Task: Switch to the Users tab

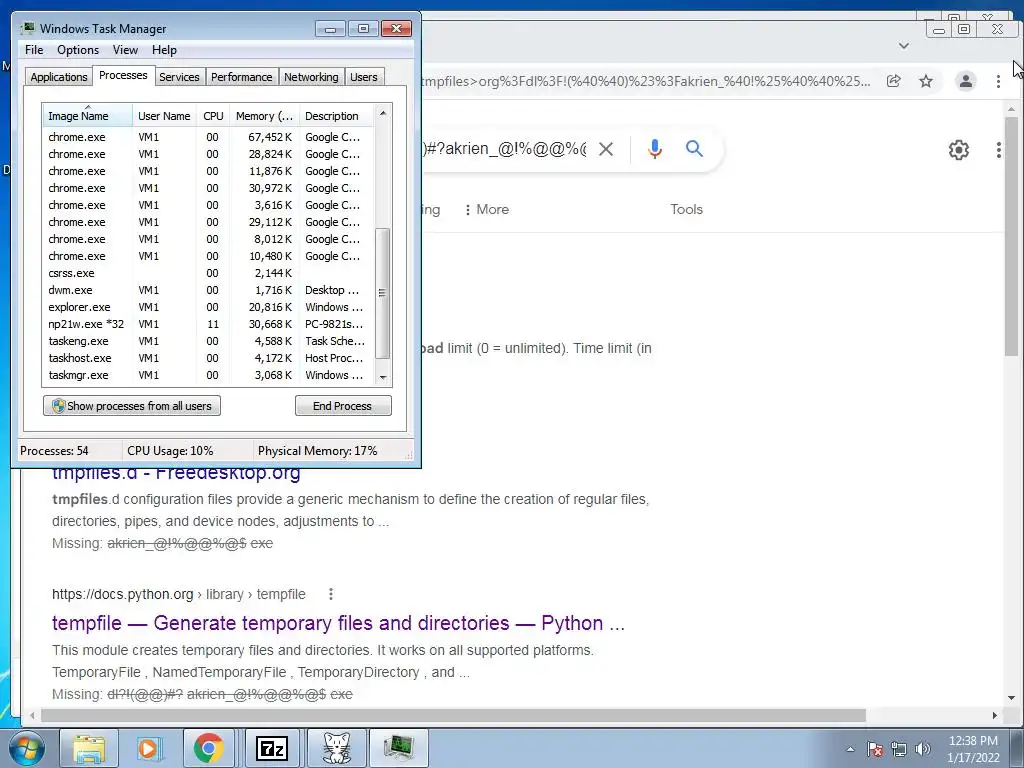Action: pos(364,77)
